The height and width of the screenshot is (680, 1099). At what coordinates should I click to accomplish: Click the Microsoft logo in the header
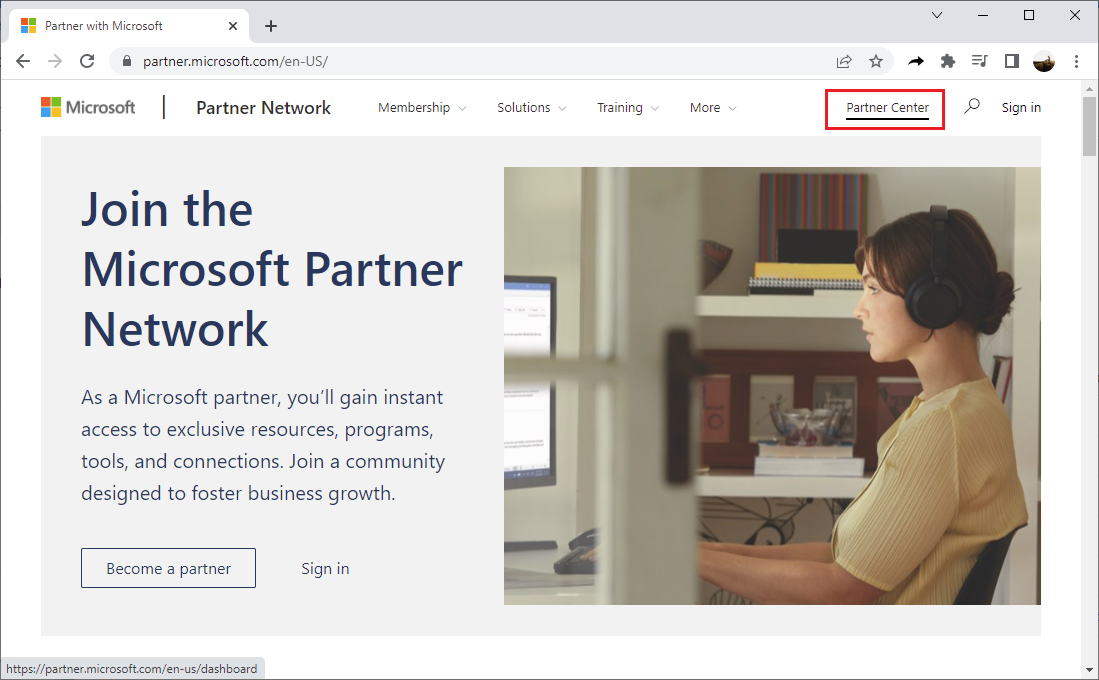click(88, 107)
